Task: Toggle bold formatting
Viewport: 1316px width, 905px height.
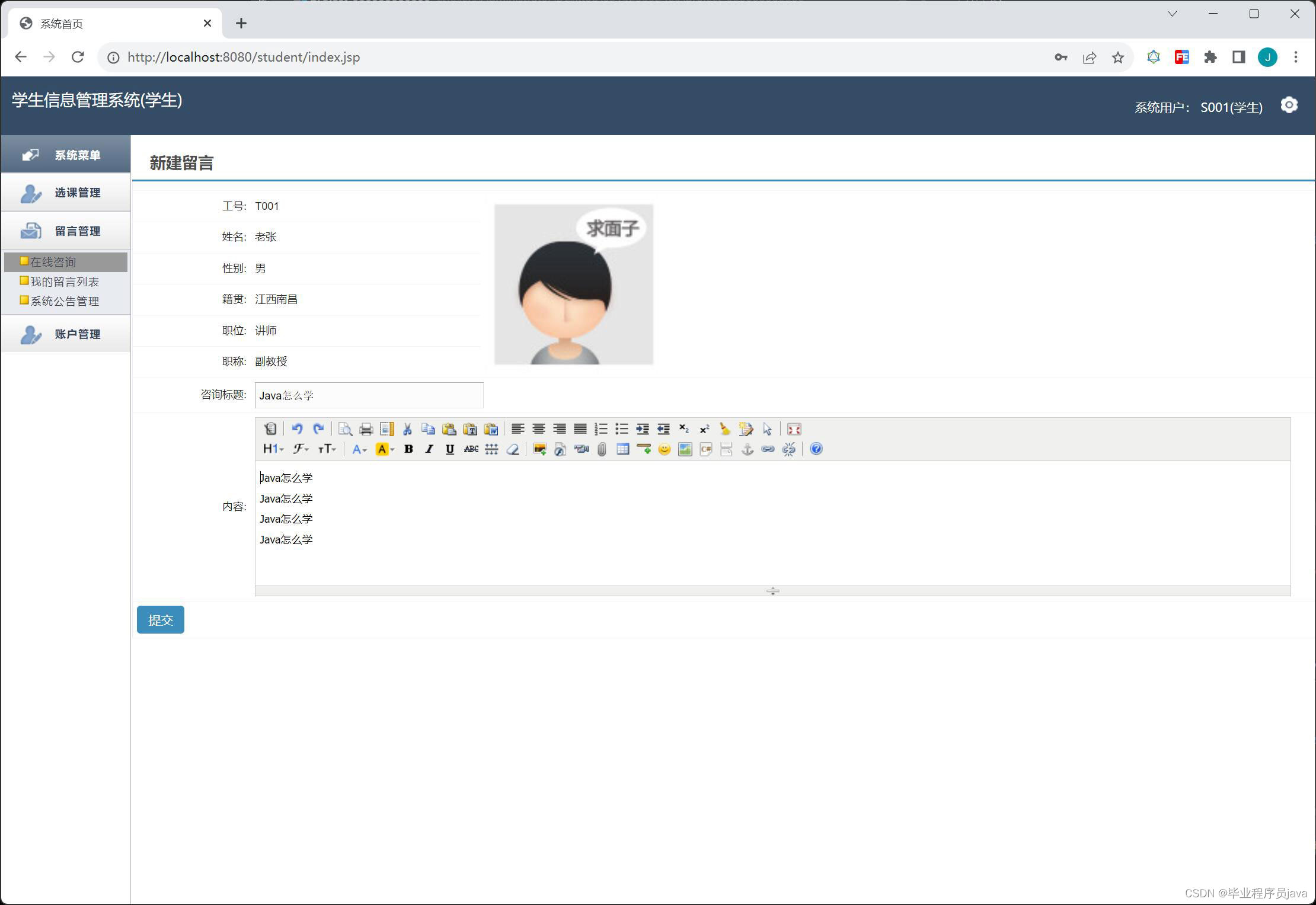Action: (x=408, y=449)
